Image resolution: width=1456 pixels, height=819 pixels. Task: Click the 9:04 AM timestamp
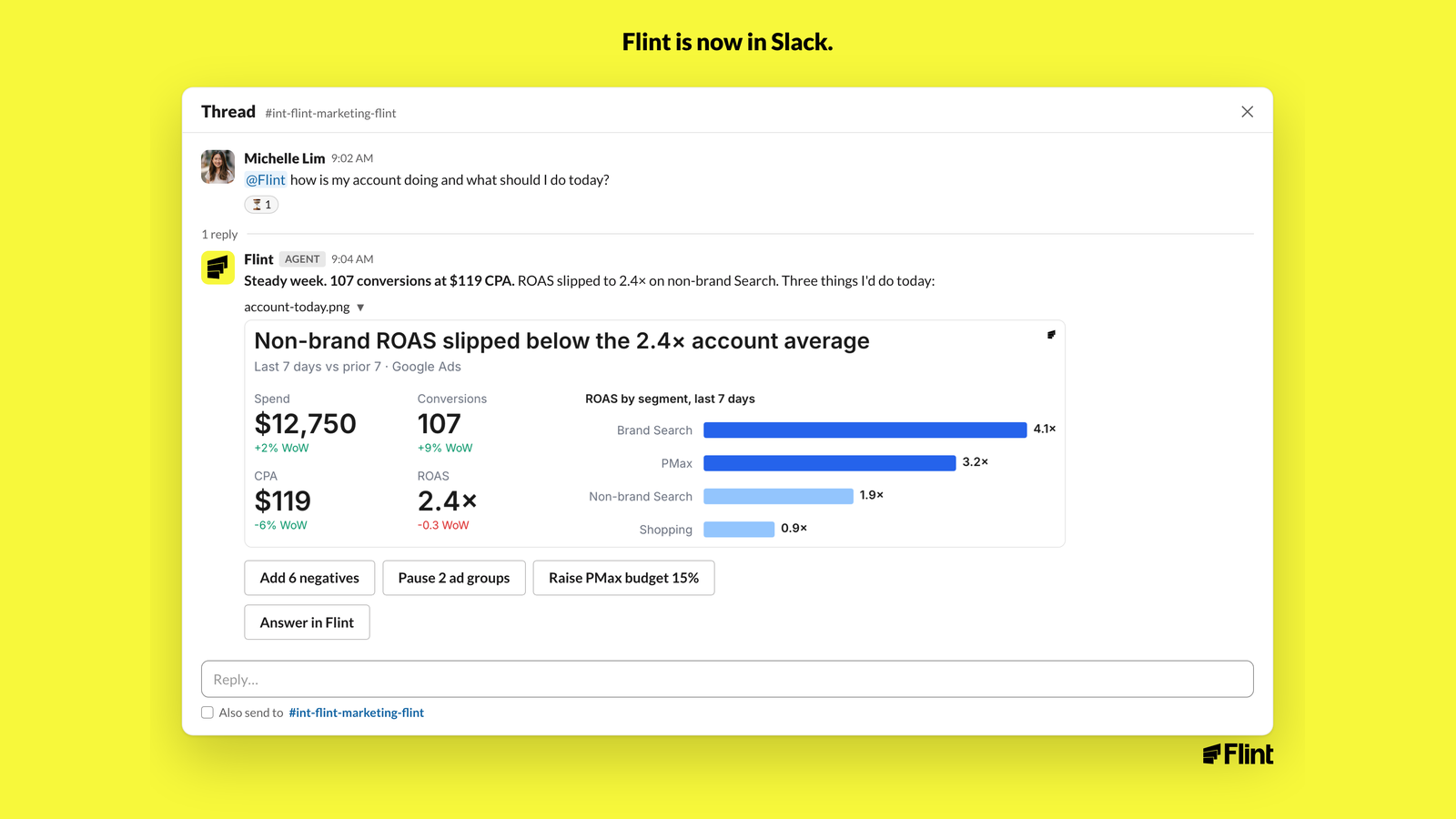352,259
